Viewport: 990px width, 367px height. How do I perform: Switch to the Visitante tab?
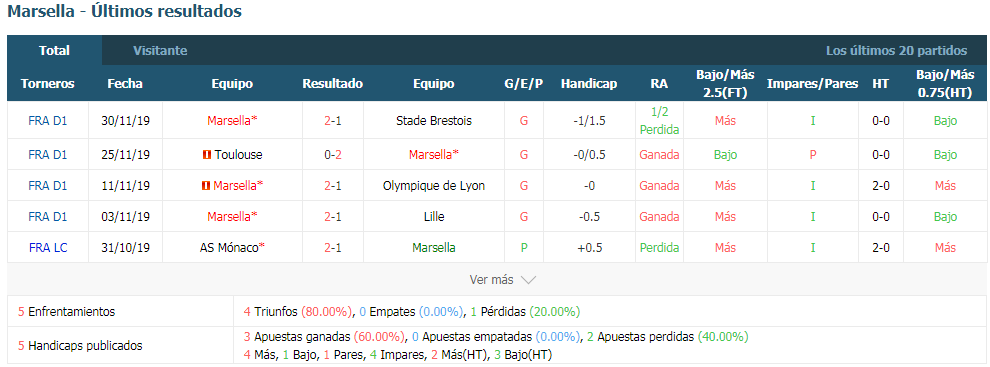(160, 51)
